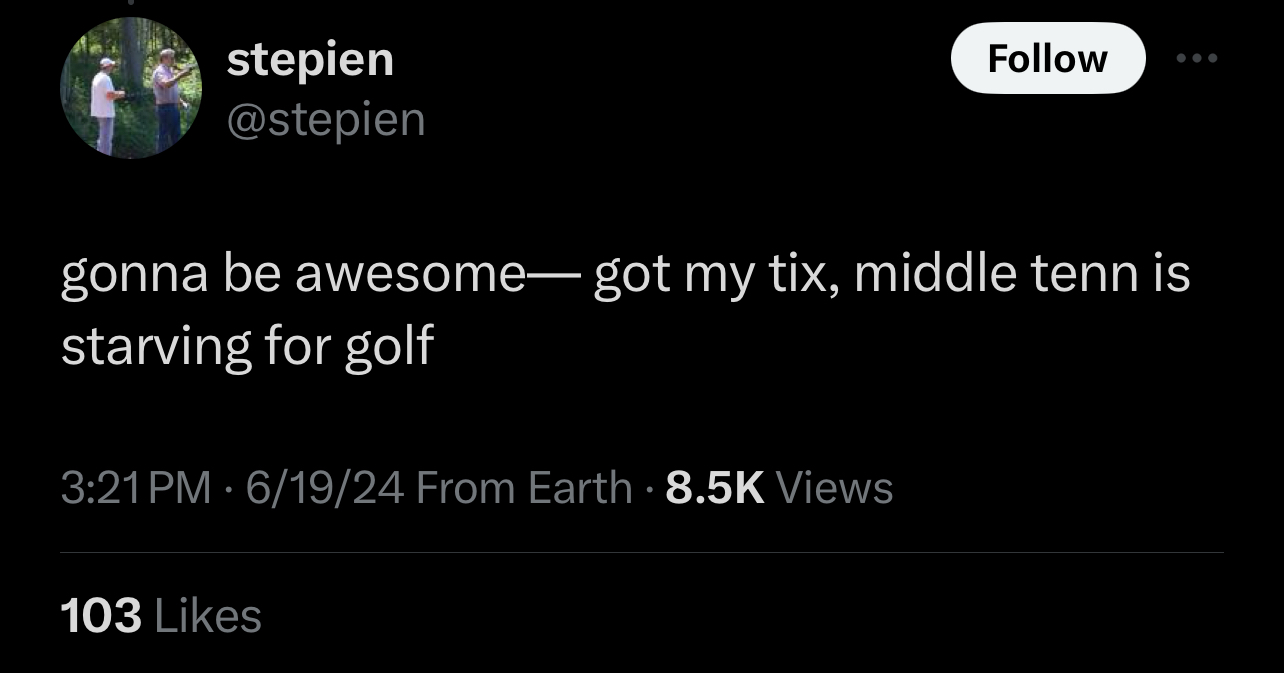Click the From Earth location label
1284x673 pixels.
coord(523,488)
